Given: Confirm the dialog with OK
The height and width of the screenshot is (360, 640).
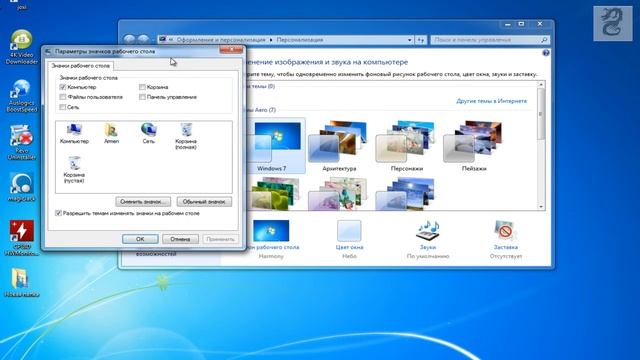Looking at the screenshot, I should [140, 239].
